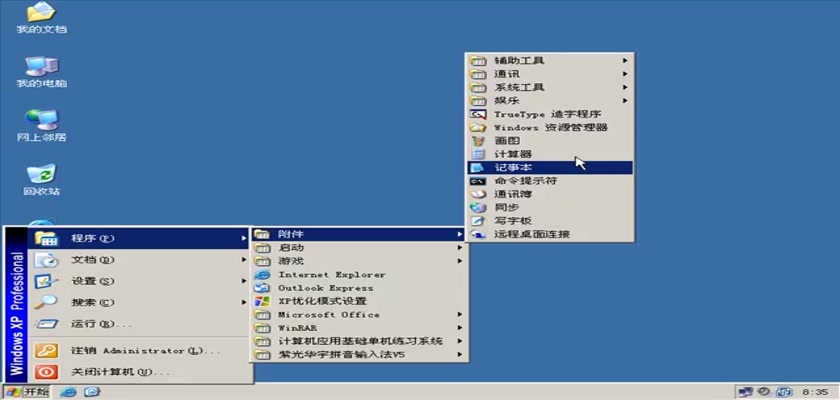Click the 开始 Start button
This screenshot has height=400, width=840.
pos(27,392)
